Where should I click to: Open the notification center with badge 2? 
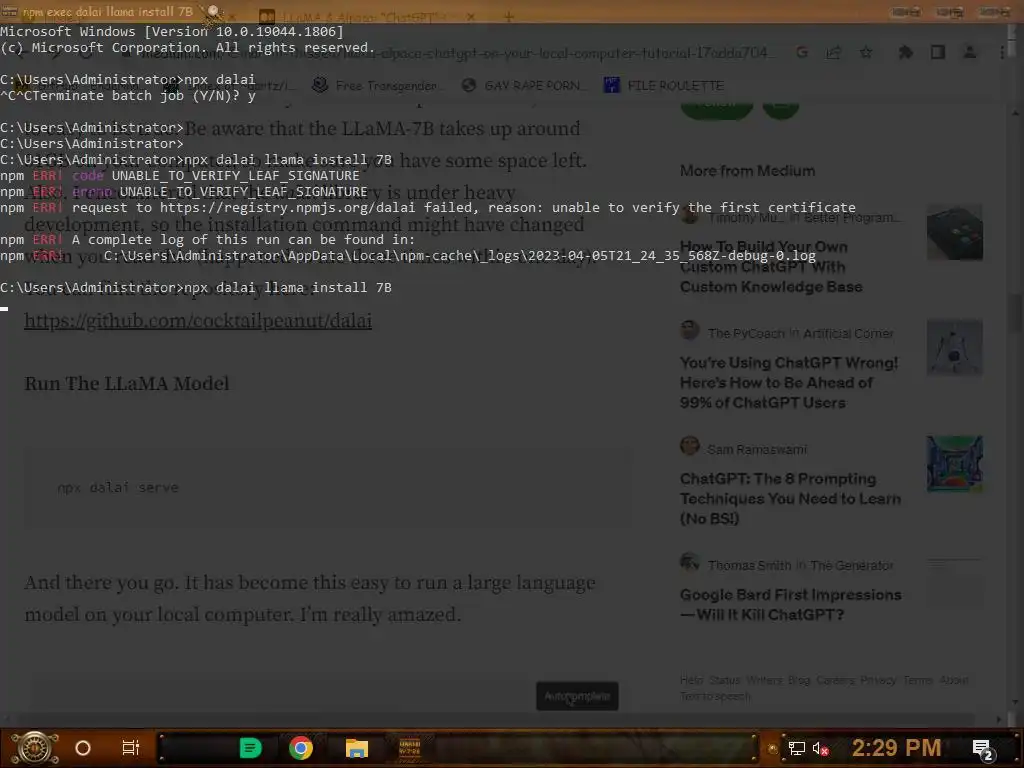982,749
